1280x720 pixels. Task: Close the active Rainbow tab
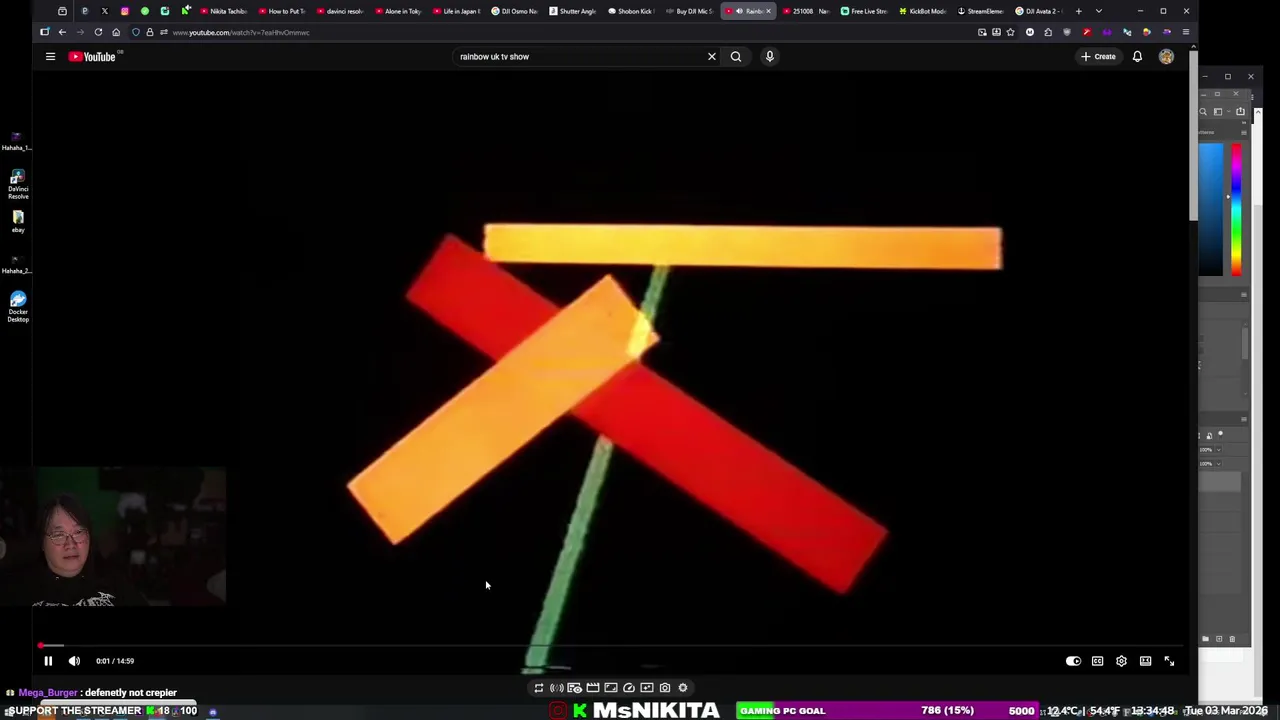point(768,11)
